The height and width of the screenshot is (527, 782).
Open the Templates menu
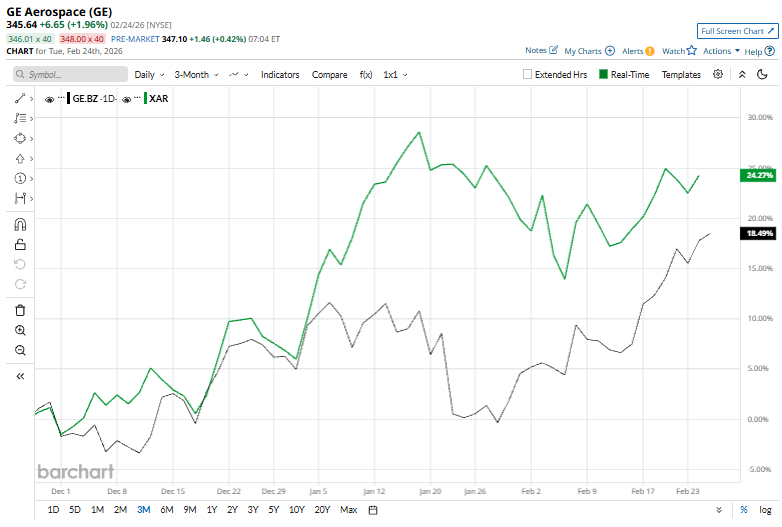pyautogui.click(x=681, y=74)
